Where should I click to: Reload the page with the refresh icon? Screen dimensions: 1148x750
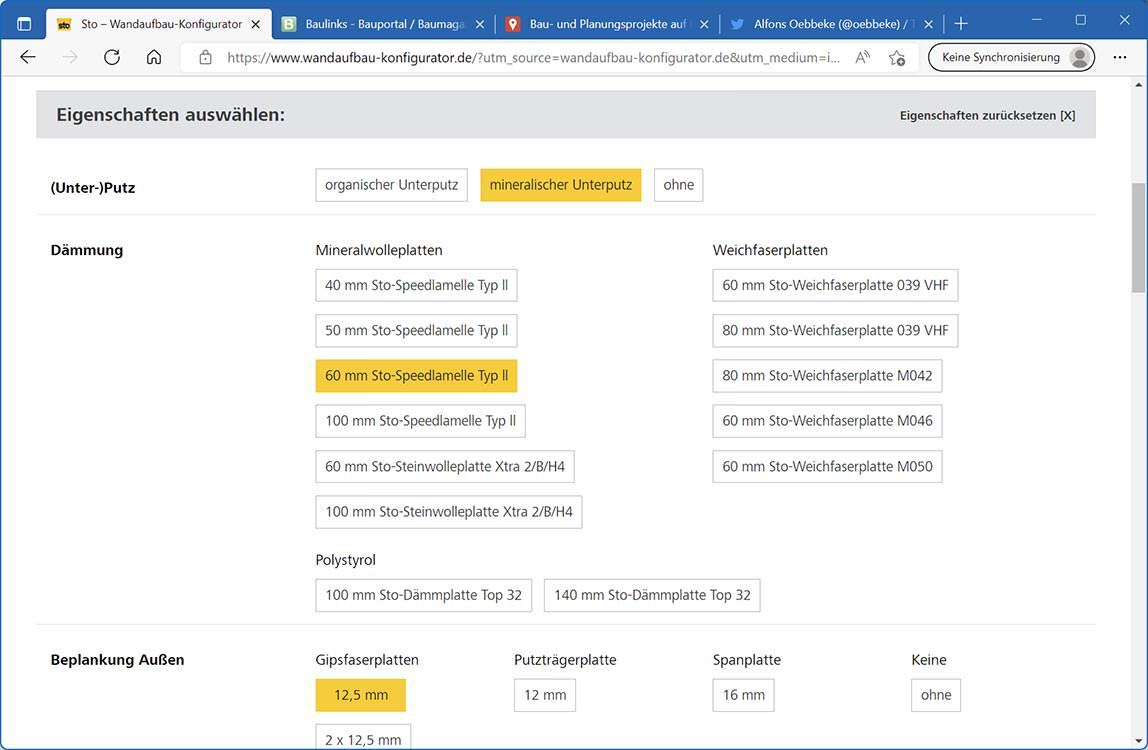tap(112, 57)
